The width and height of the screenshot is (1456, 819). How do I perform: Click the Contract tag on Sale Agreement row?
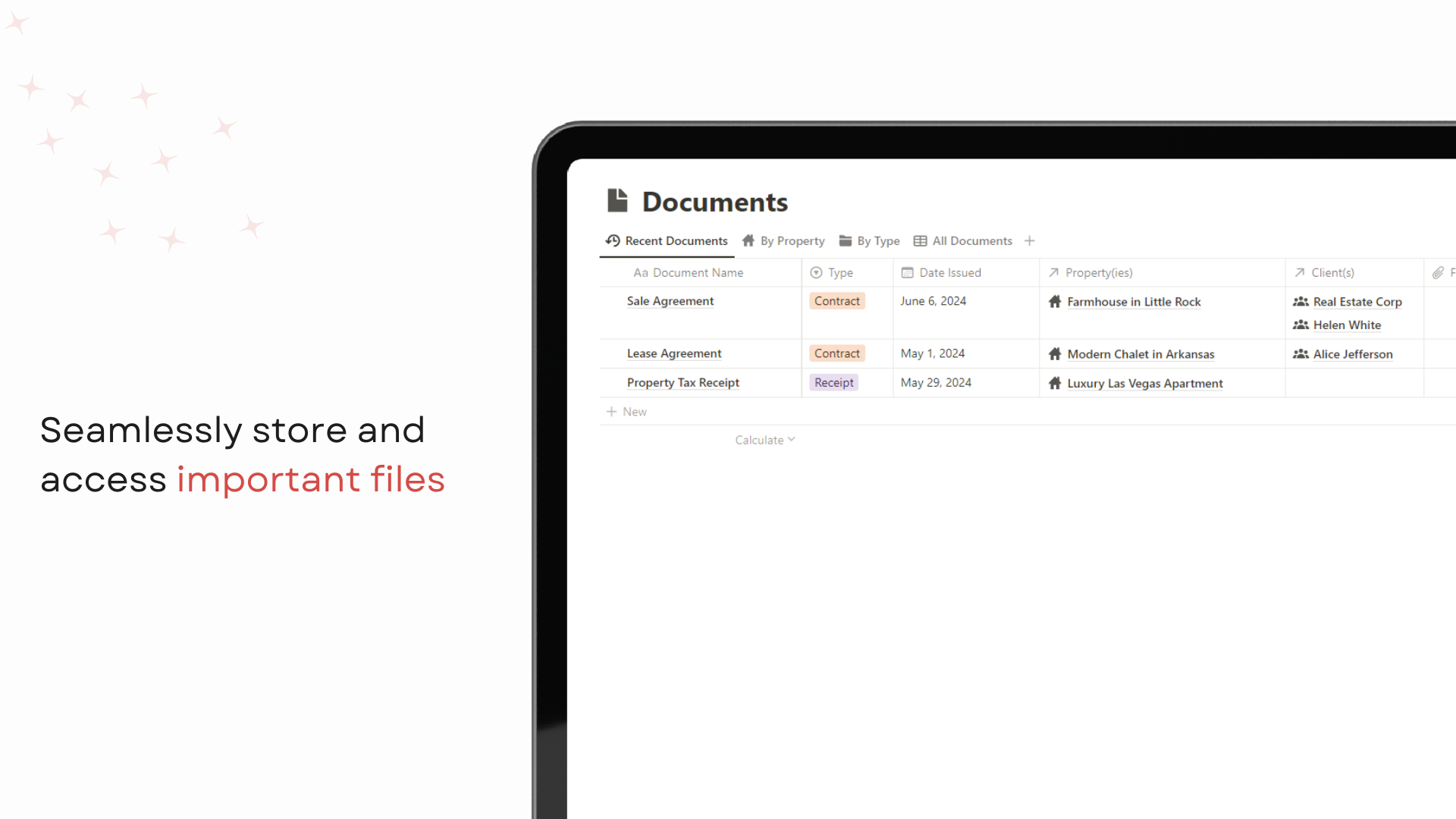(837, 301)
